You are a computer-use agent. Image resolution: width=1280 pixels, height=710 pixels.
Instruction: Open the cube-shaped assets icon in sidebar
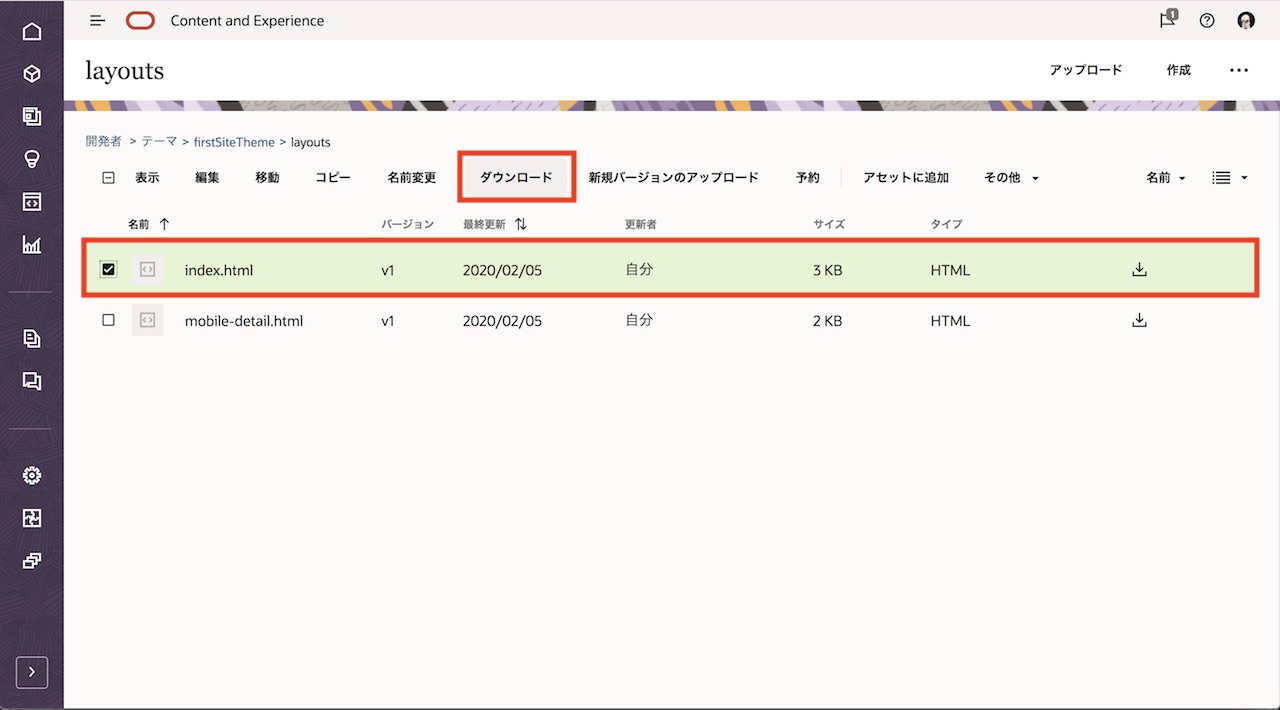click(32, 74)
